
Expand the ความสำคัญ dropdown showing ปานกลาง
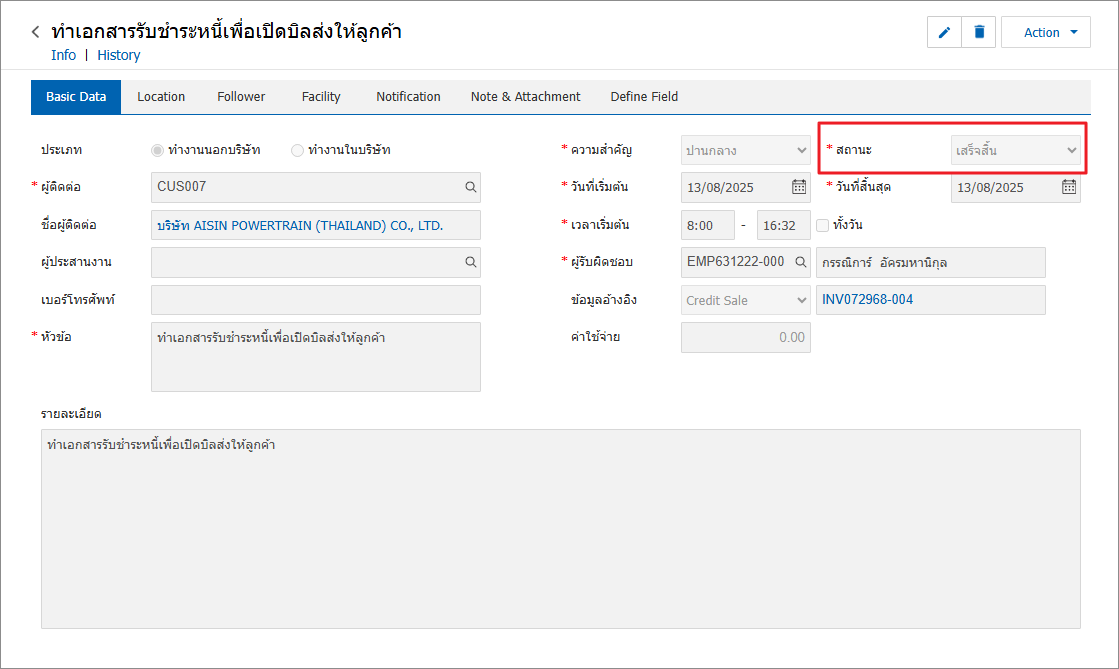[x=745, y=150]
